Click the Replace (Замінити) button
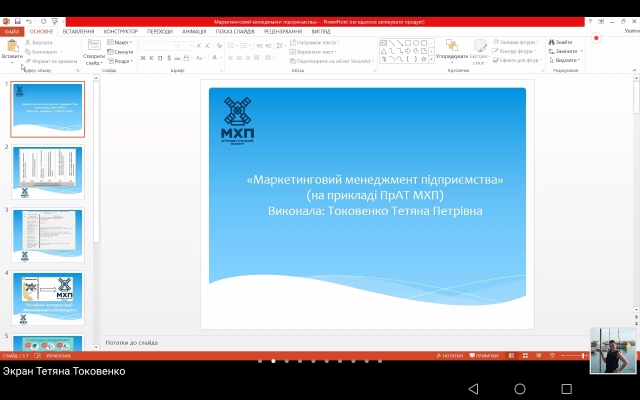The image size is (640, 400). pos(562,51)
